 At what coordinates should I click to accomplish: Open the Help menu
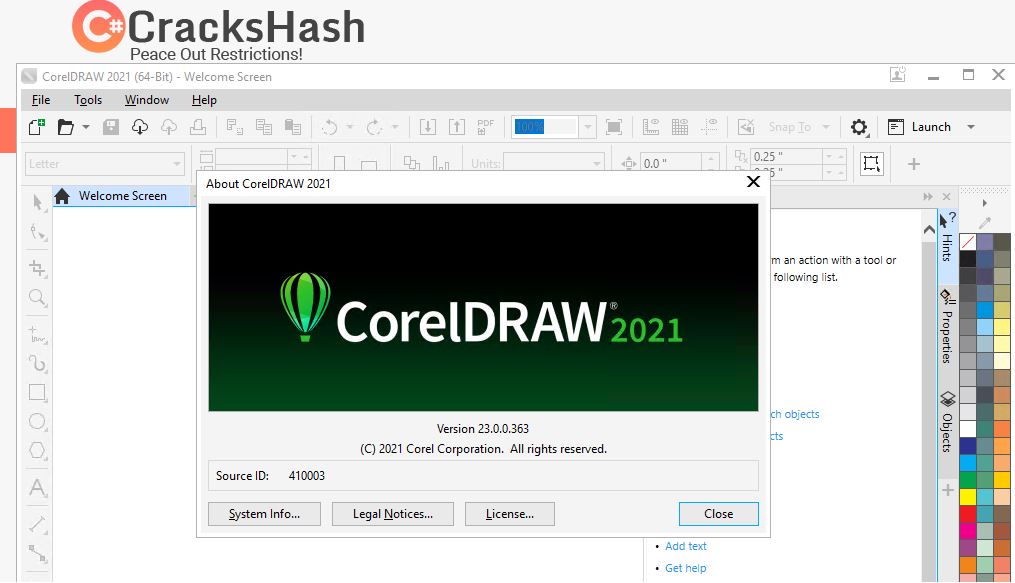pos(204,100)
